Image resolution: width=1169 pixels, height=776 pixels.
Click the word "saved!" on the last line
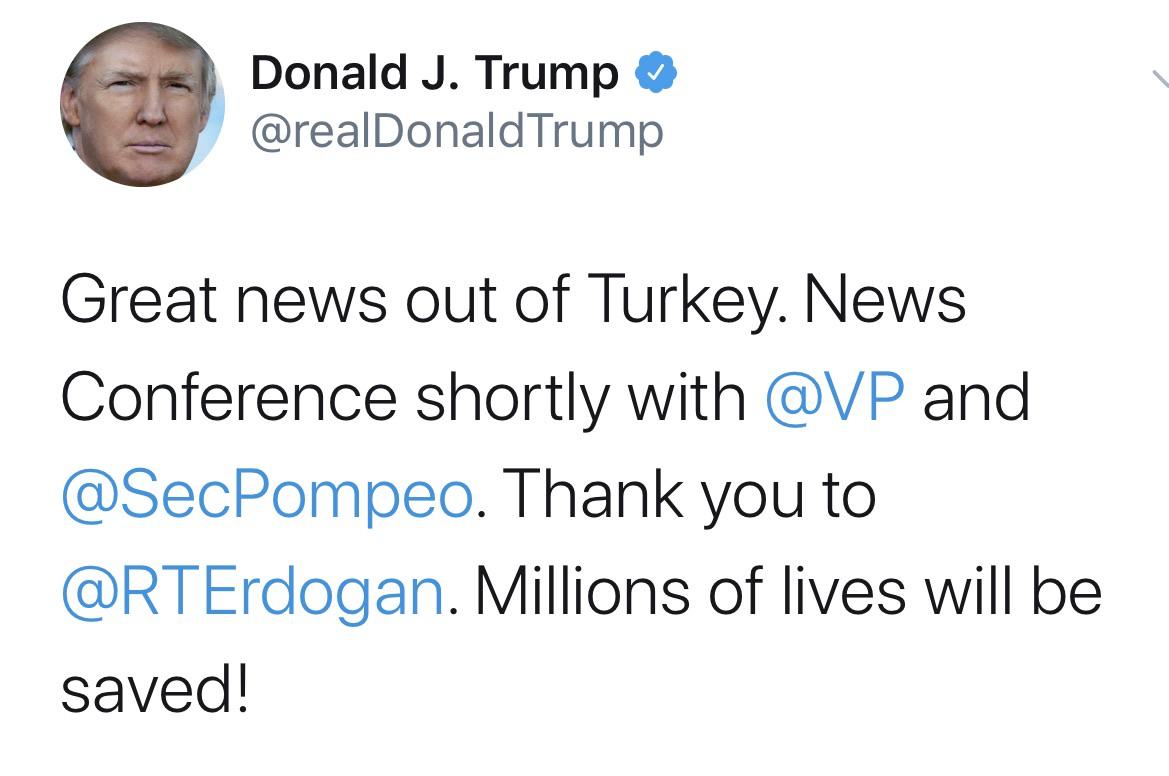click(x=154, y=688)
